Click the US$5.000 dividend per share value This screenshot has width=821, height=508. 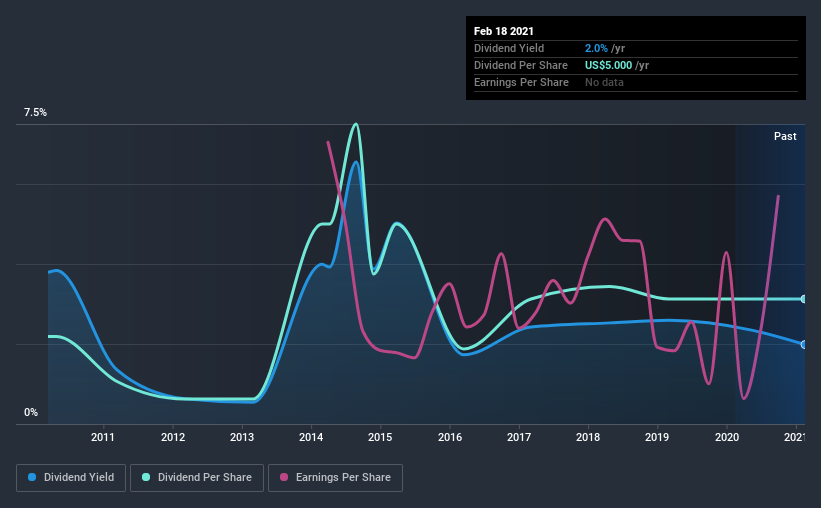(608, 65)
